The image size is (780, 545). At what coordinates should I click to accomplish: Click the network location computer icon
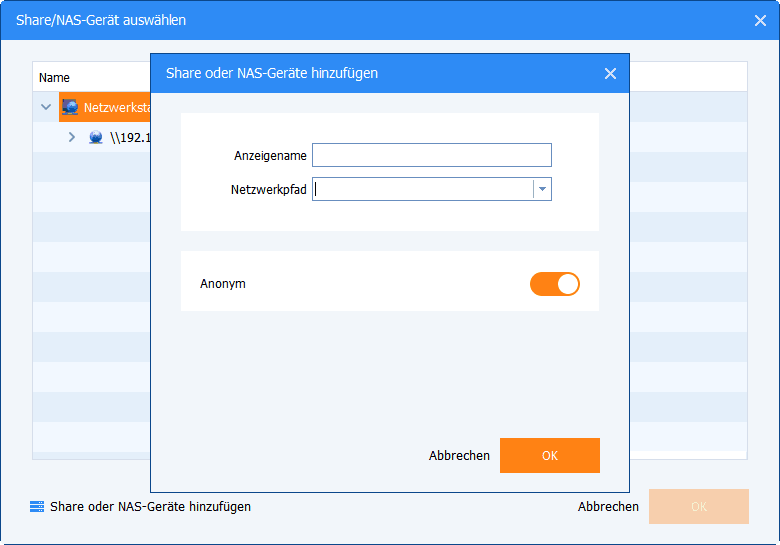pyautogui.click(x=70, y=107)
